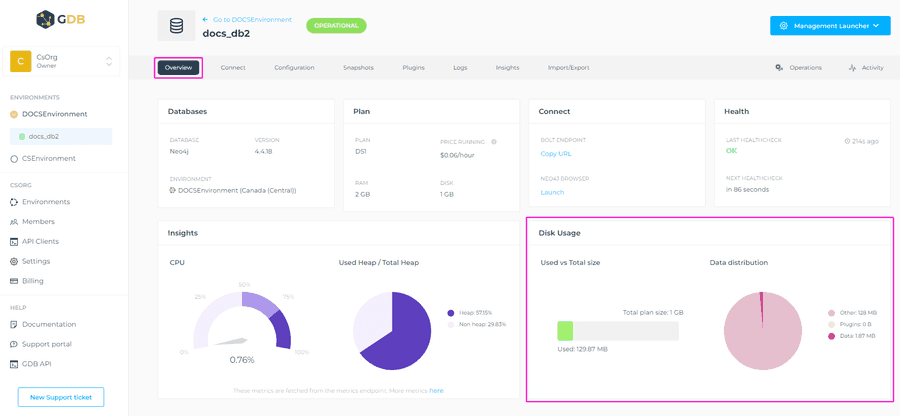This screenshot has width=900, height=416.
Task: Click the Management Launcher gear icon
Action: coord(783,26)
